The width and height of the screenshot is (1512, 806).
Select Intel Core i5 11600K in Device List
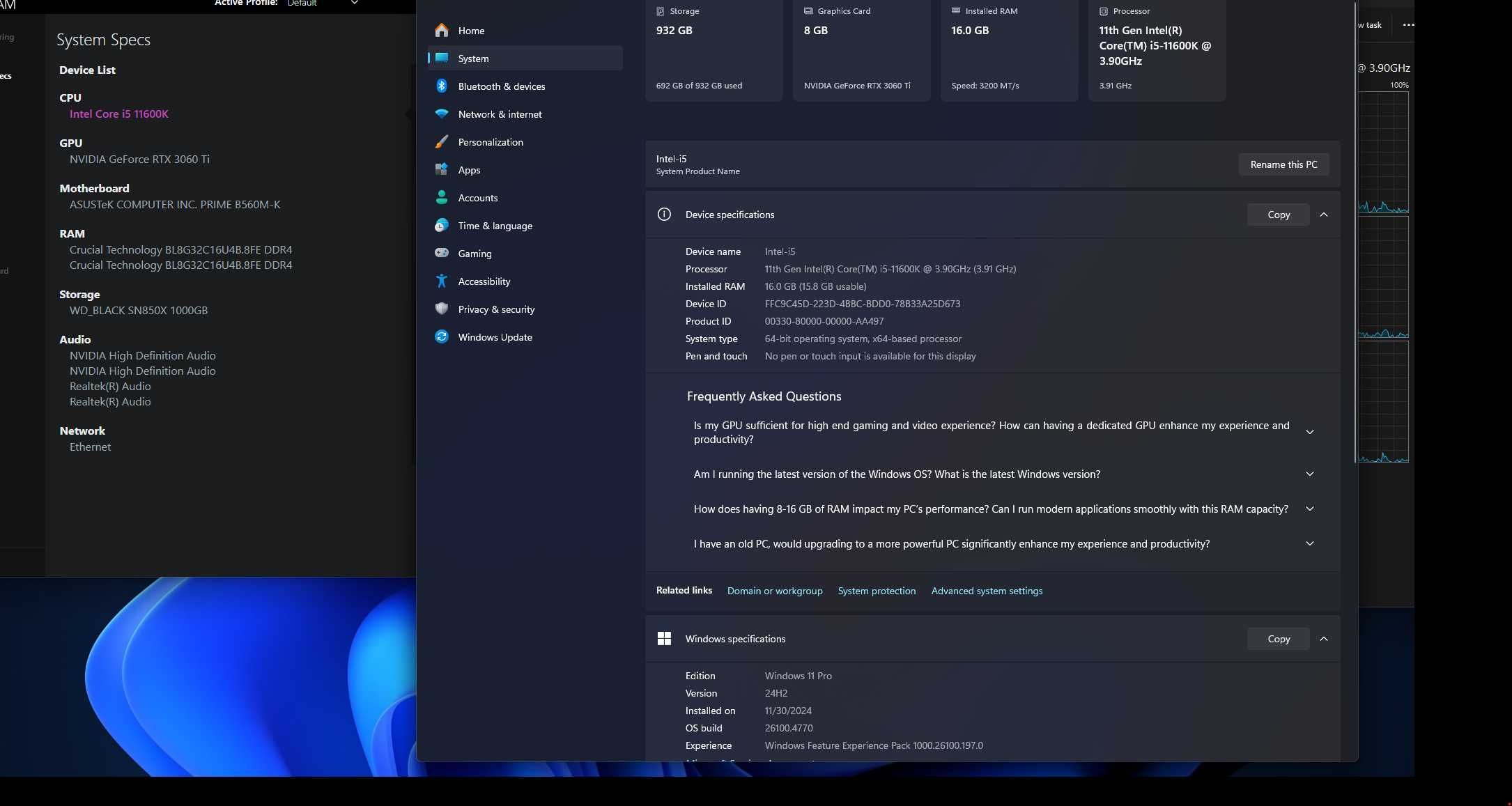click(x=119, y=114)
